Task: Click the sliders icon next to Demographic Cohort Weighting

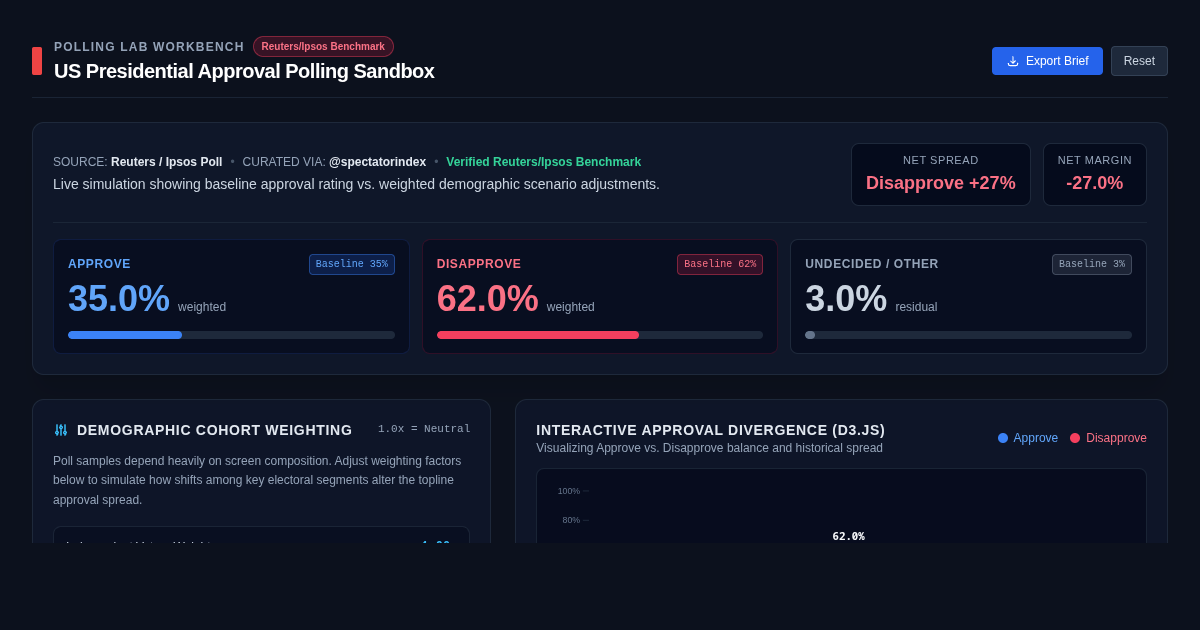Action: [x=61, y=430]
